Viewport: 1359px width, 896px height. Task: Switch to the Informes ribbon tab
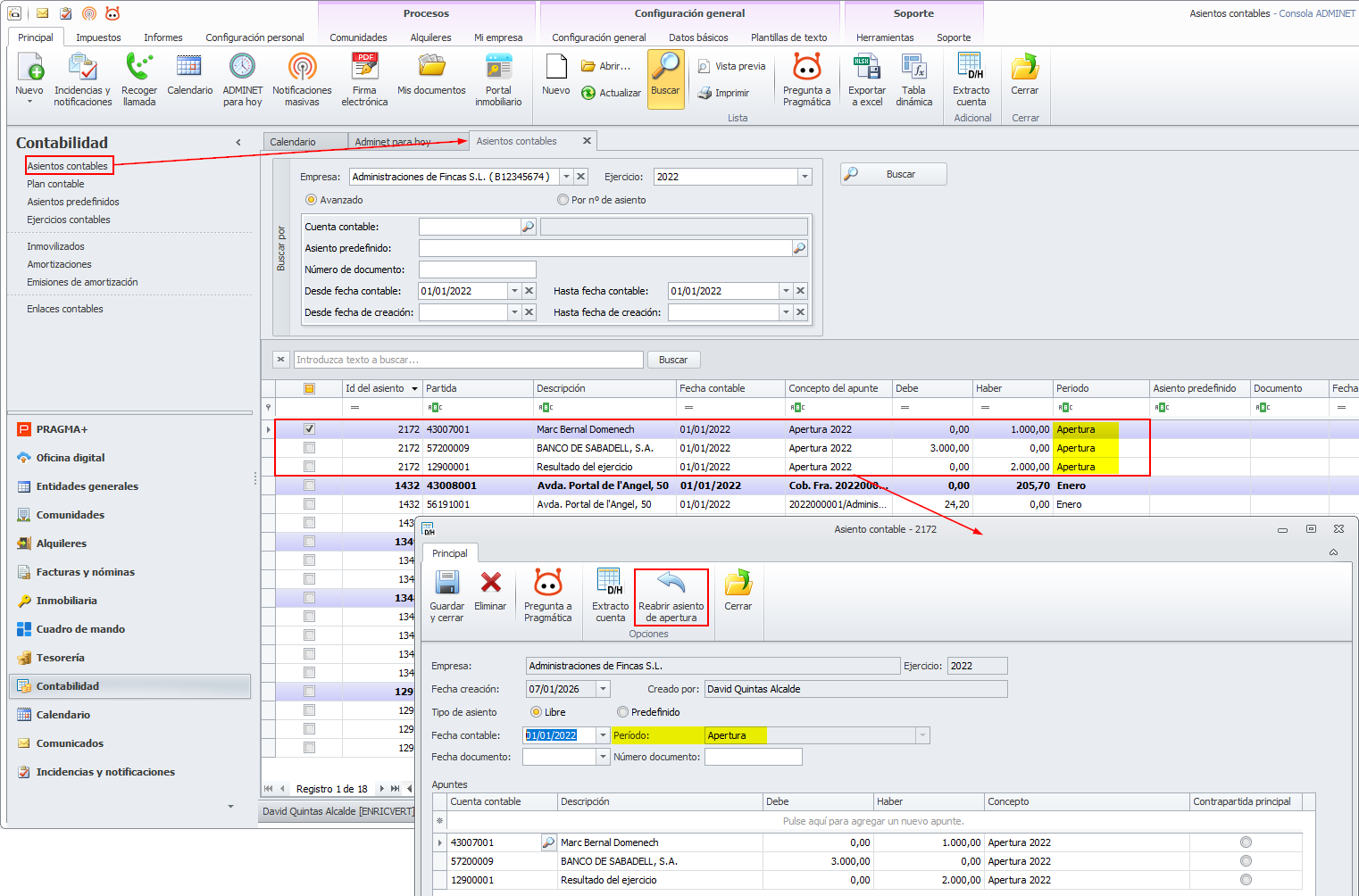[163, 37]
